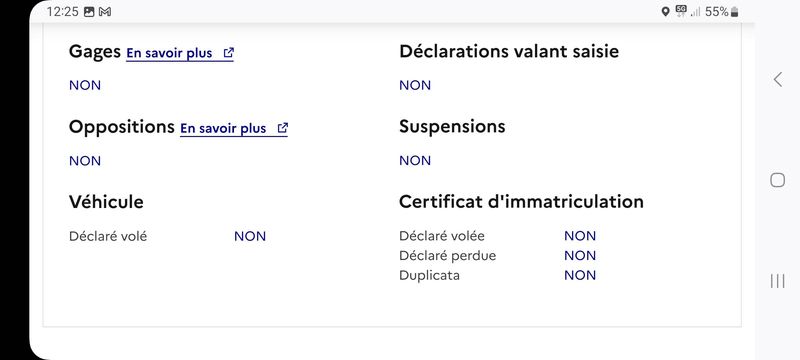
Task: Tap gallery image notification icon
Action: coord(89,12)
